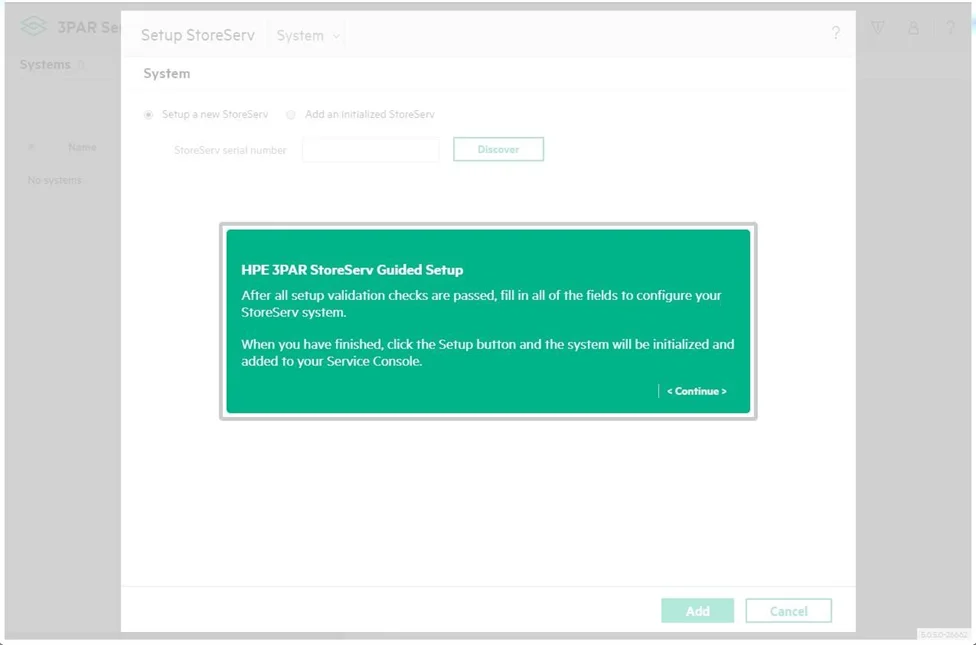Viewport: 976px width, 645px height.
Task: Open help icon in Setup StoreServ dialog
Action: [x=836, y=32]
